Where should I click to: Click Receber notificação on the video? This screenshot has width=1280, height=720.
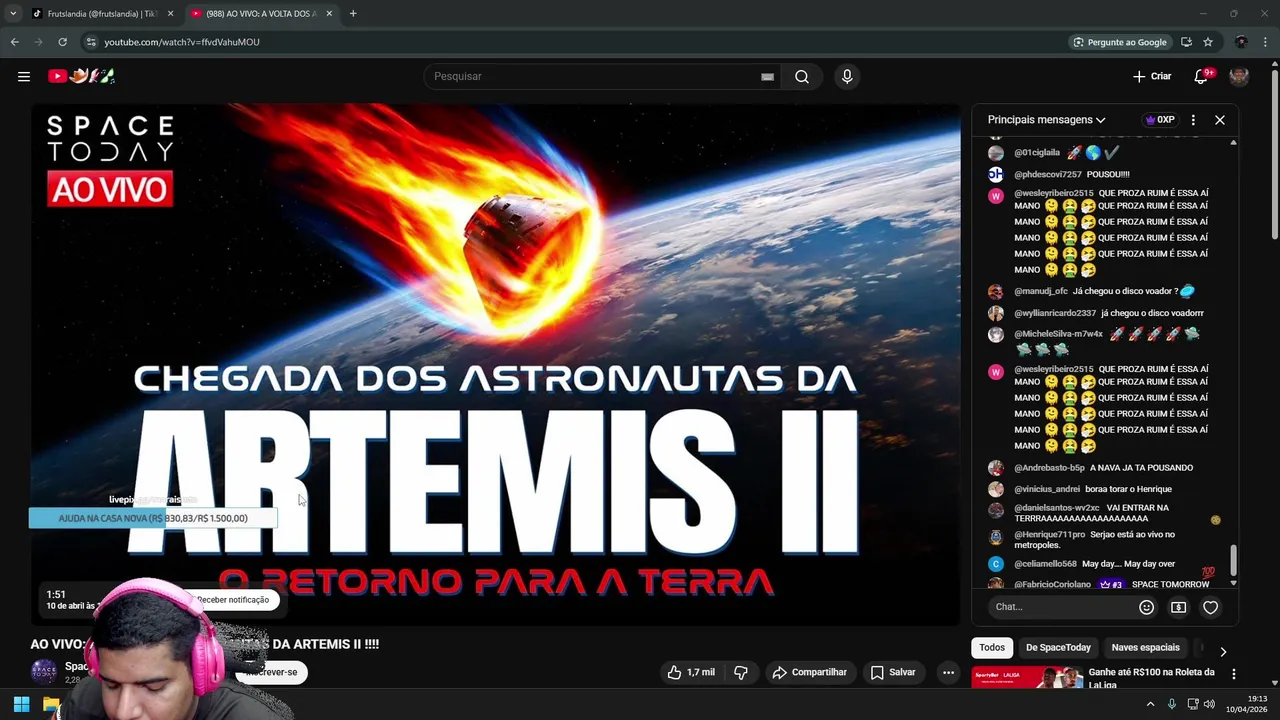[232, 600]
